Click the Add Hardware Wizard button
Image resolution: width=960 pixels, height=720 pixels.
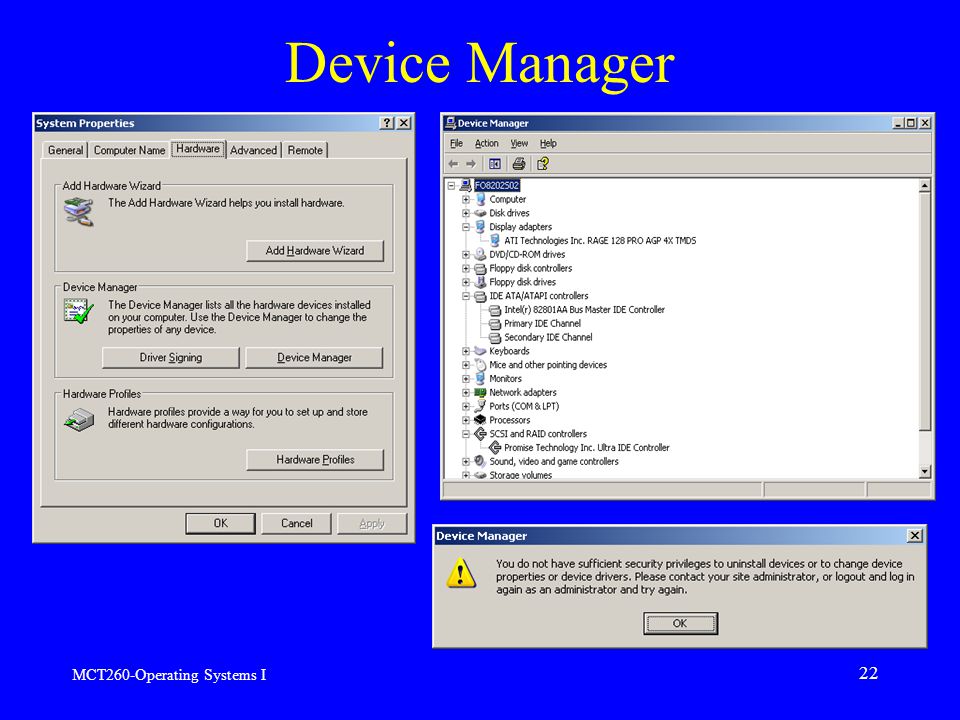point(315,250)
